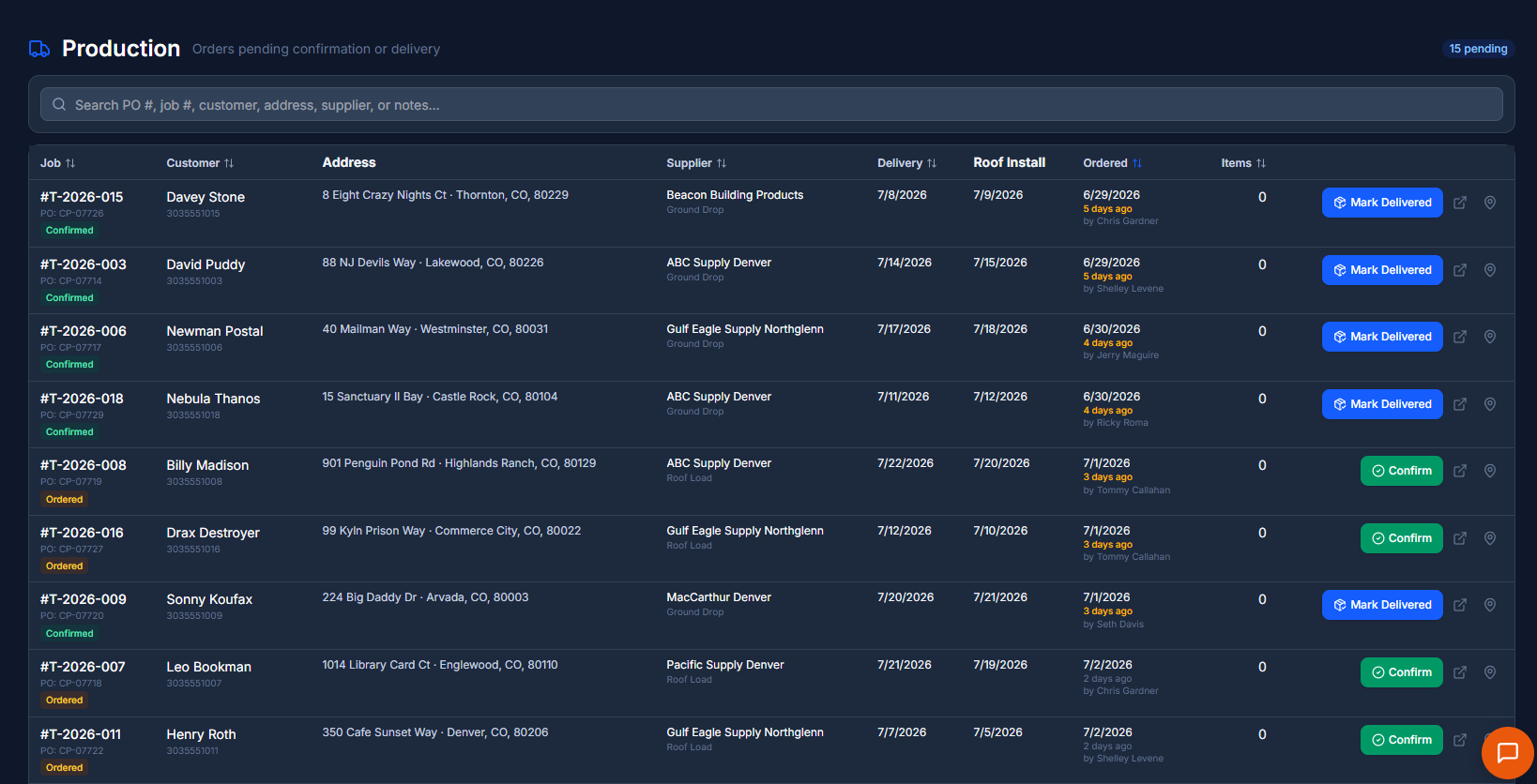Click phone number 3035551006
Image resolution: width=1537 pixels, height=784 pixels.
point(194,348)
